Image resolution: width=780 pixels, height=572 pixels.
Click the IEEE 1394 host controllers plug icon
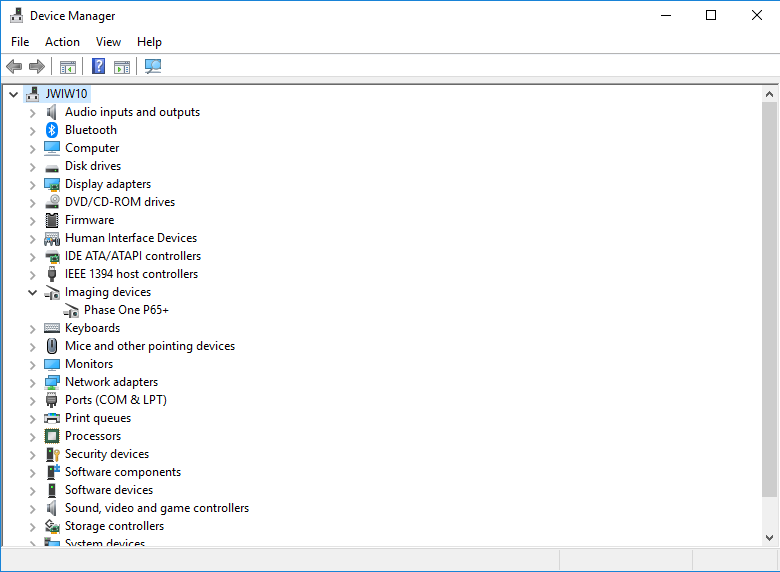[x=52, y=274]
